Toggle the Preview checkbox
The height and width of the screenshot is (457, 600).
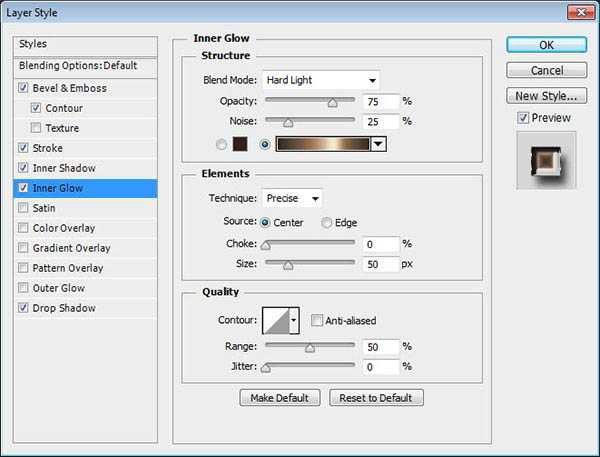[x=523, y=118]
